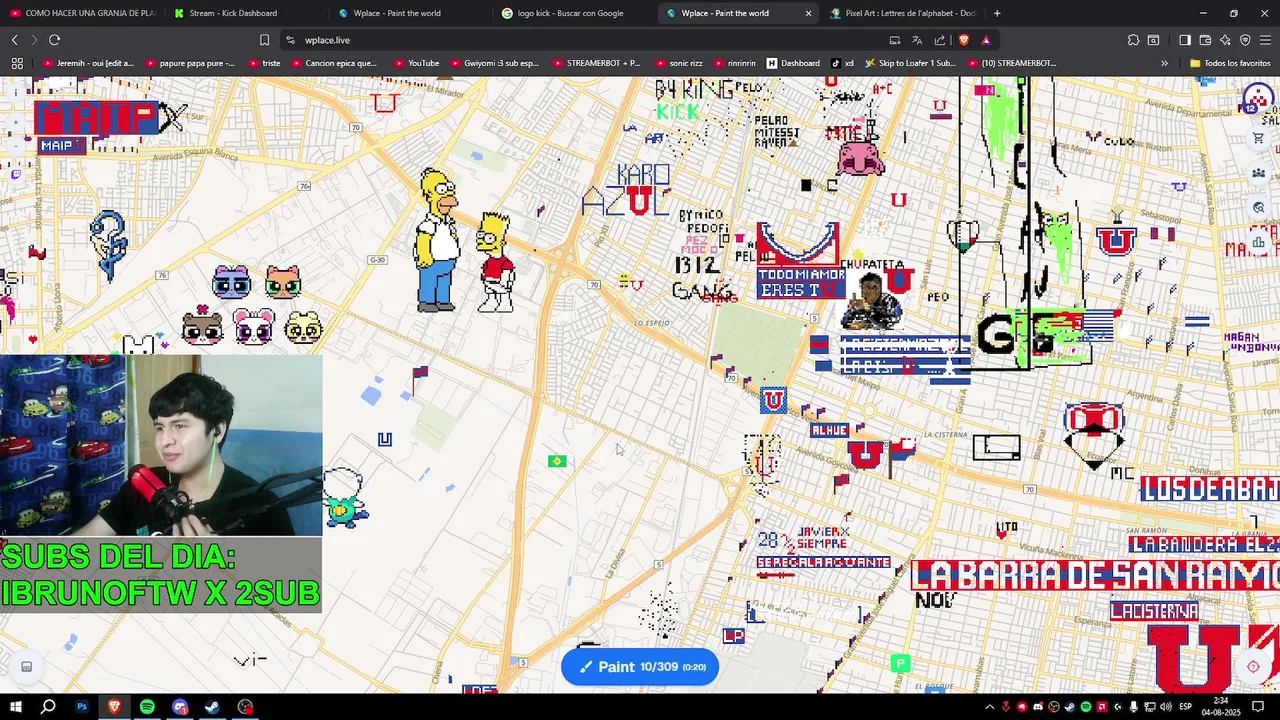Click the share page icon
The height and width of the screenshot is (720, 1280).
pyautogui.click(x=940, y=40)
